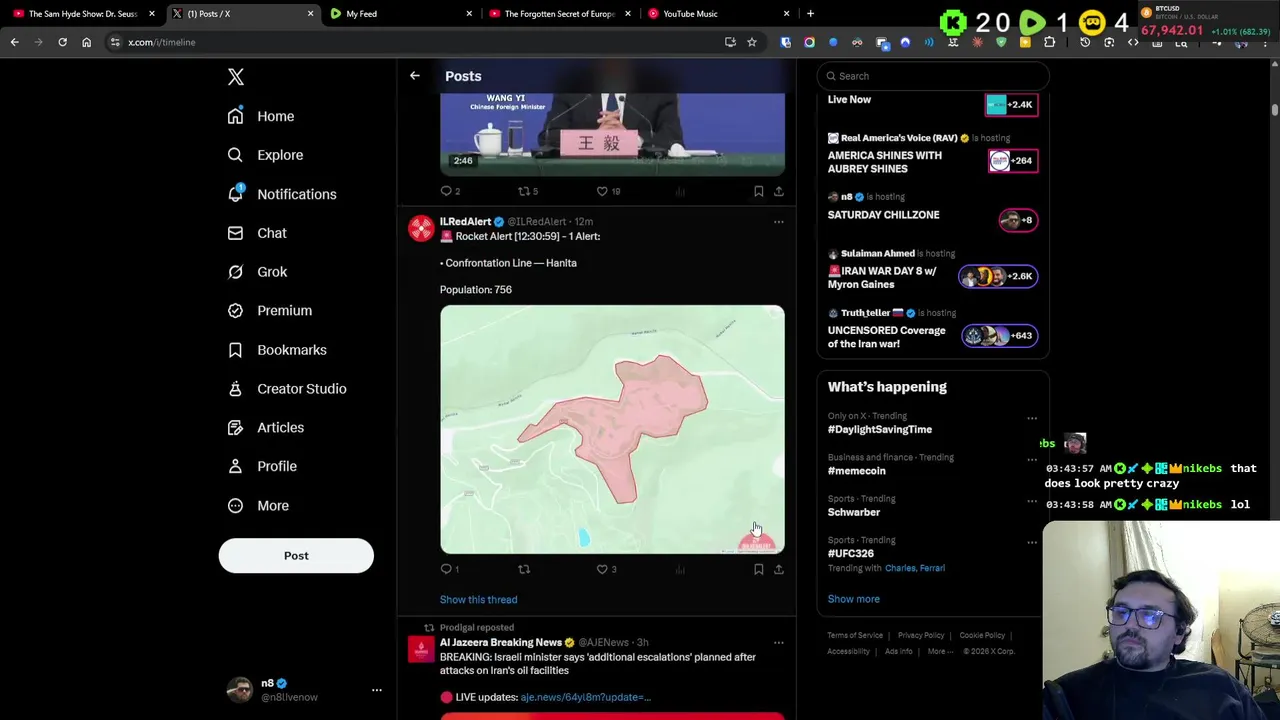
Task: Share the Wang Yi video post
Action: pos(779,191)
